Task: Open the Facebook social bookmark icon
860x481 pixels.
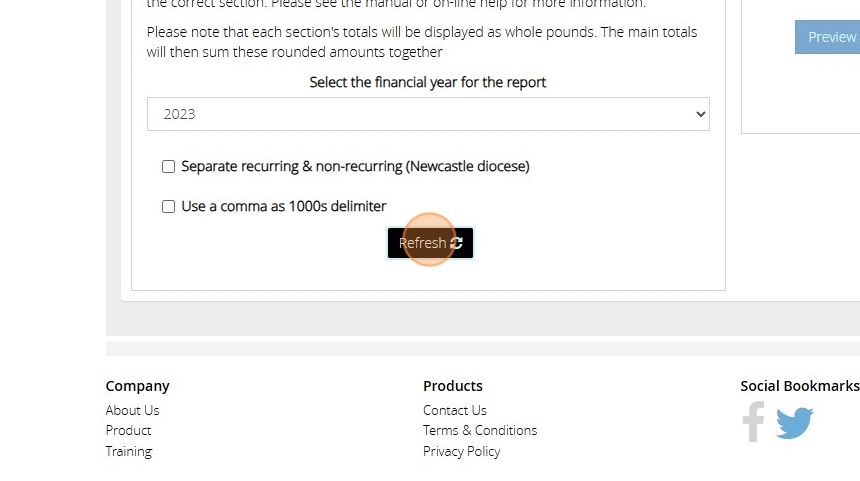Action: click(x=753, y=422)
